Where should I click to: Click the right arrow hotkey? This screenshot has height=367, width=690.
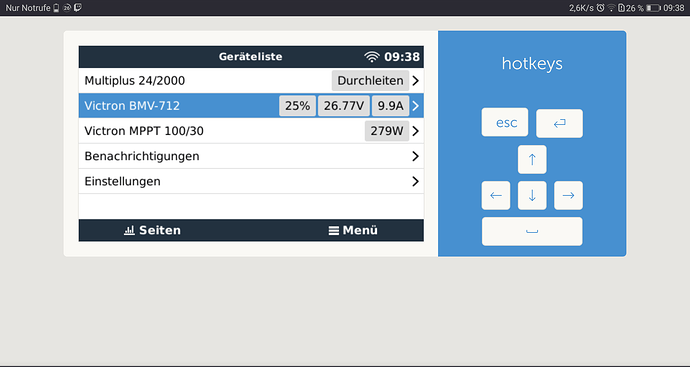pos(569,195)
